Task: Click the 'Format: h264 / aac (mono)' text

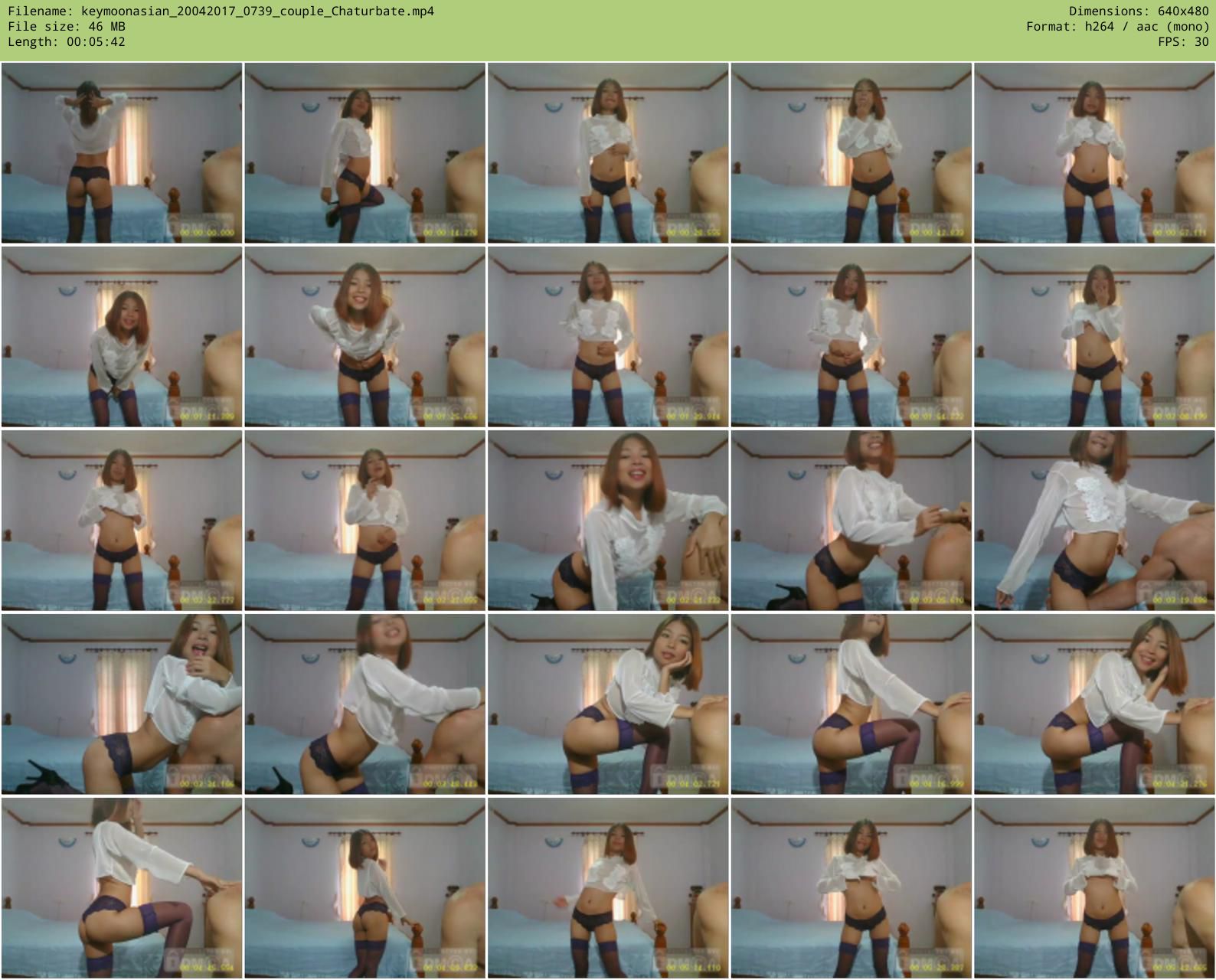Action: (x=1118, y=27)
